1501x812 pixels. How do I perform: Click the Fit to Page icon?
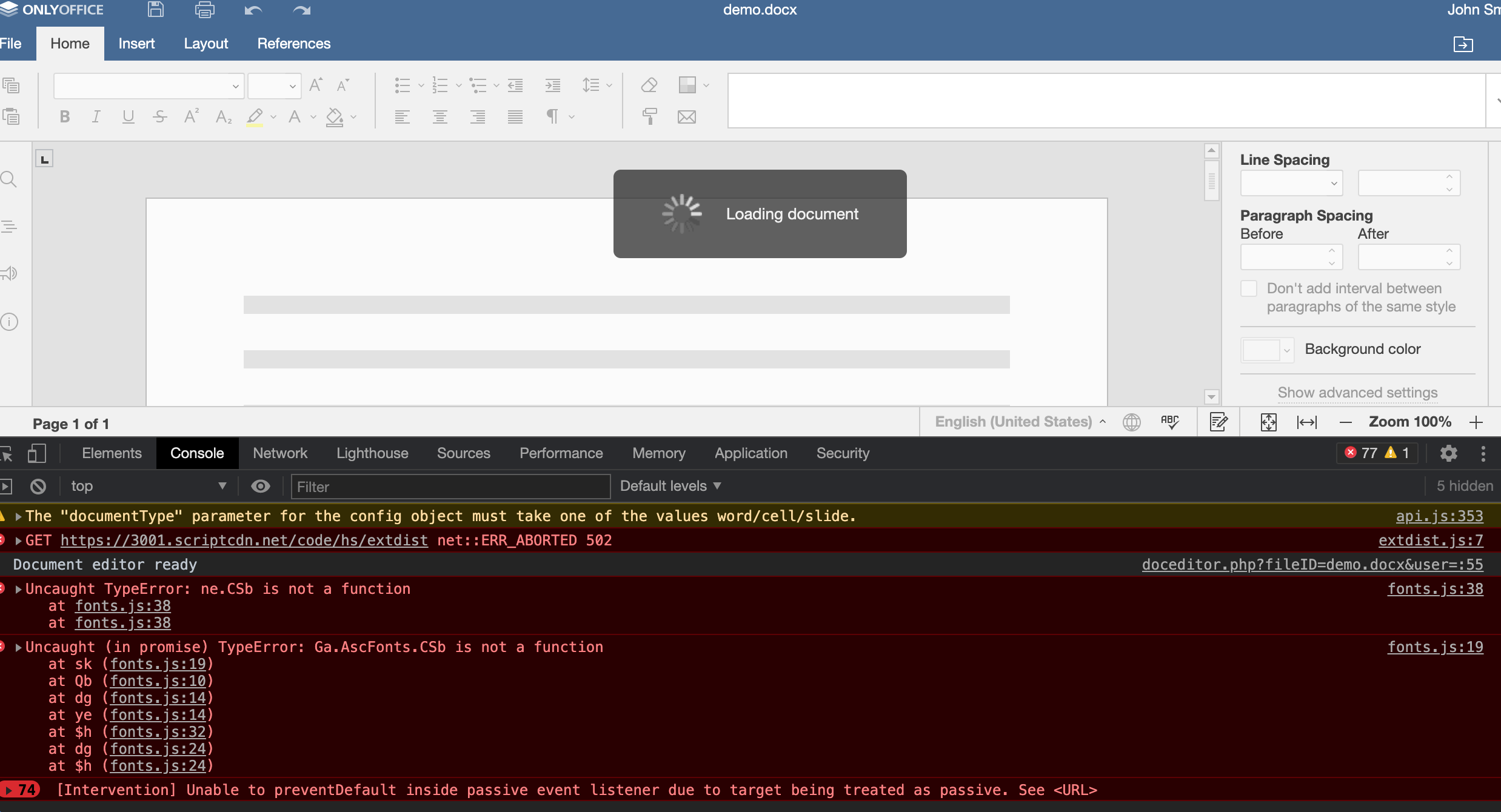point(1269,422)
